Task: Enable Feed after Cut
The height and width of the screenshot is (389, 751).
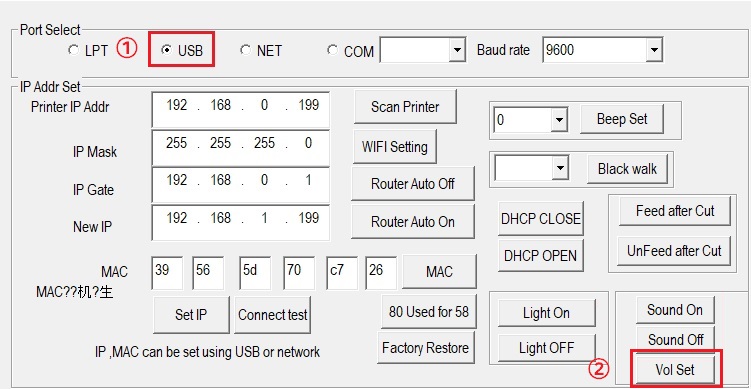Action: [x=675, y=211]
